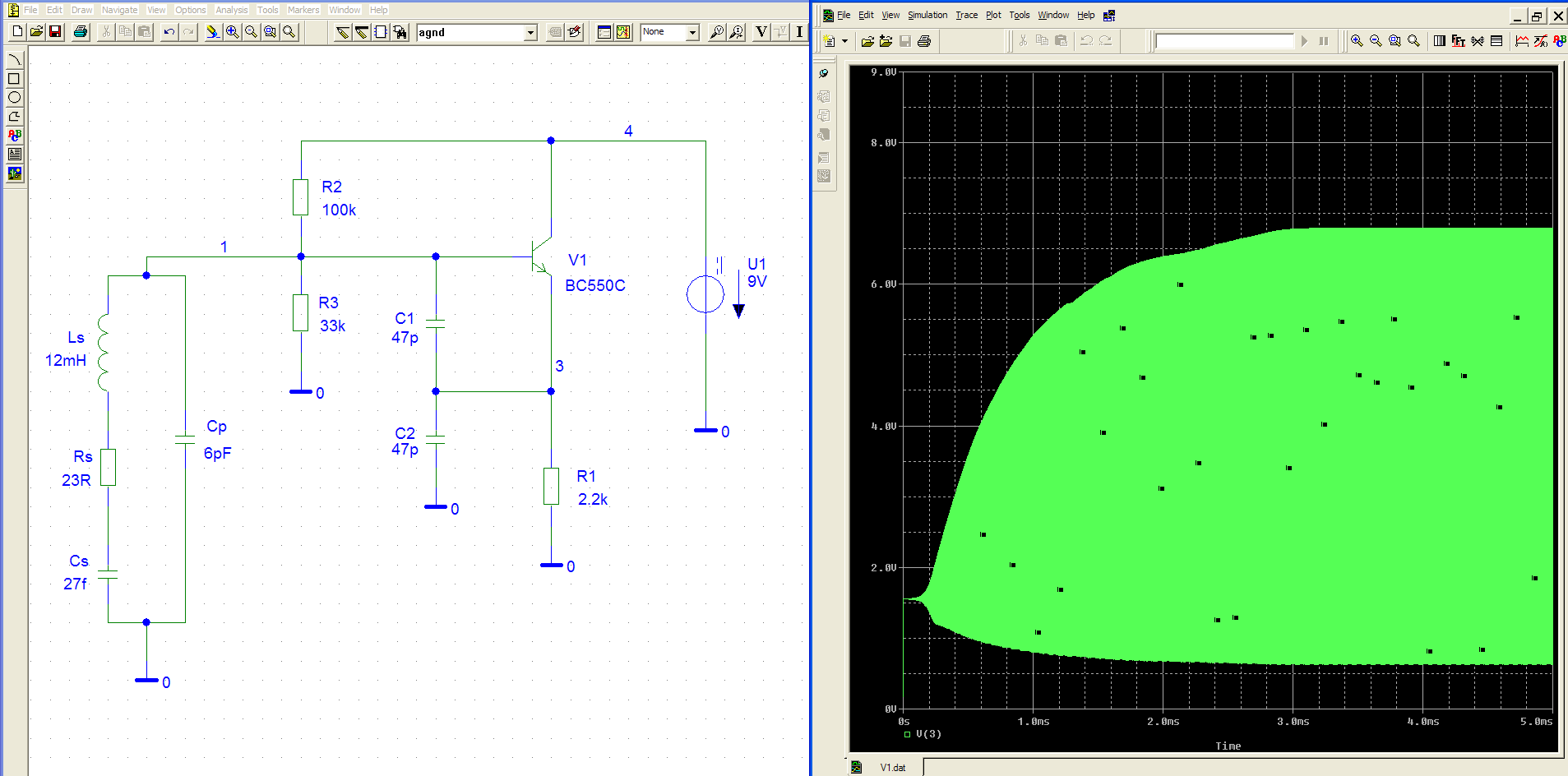
Task: Open schematic Draw menu
Action: point(81,10)
